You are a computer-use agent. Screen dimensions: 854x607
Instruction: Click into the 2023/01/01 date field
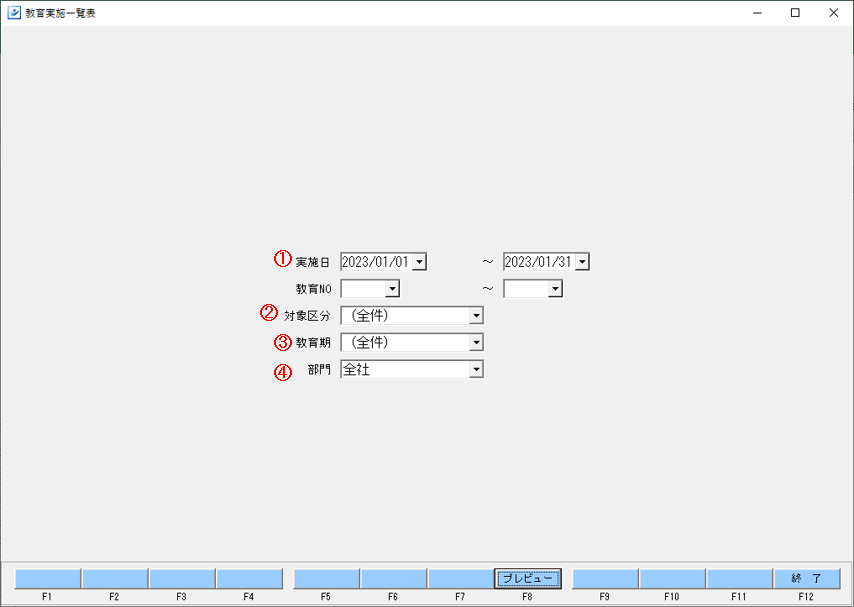[x=377, y=262]
